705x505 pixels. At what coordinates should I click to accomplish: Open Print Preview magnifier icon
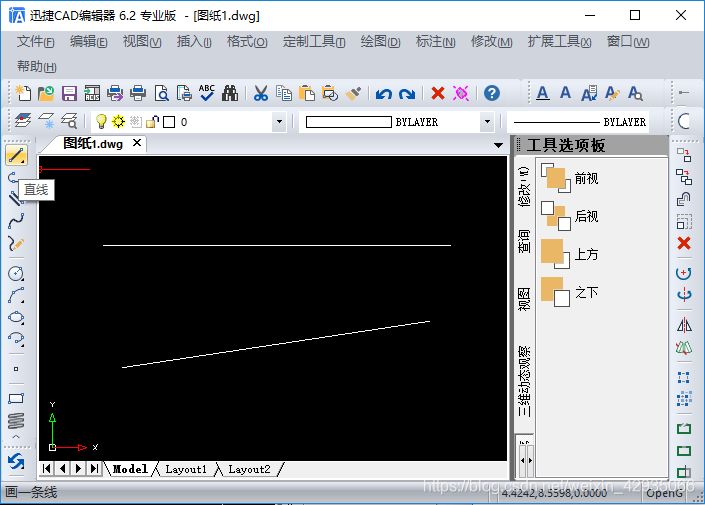pyautogui.click(x=161, y=93)
